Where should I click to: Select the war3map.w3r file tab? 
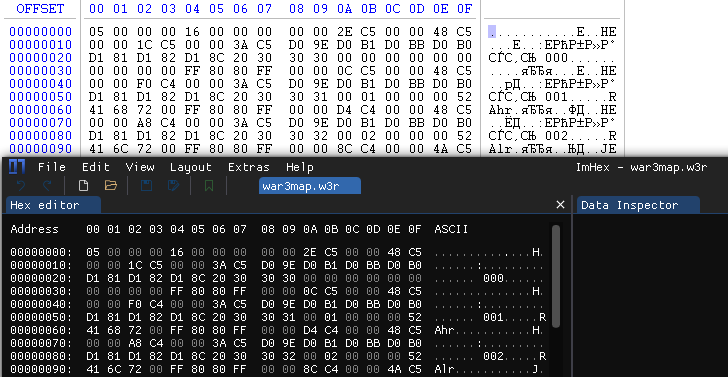coord(310,186)
